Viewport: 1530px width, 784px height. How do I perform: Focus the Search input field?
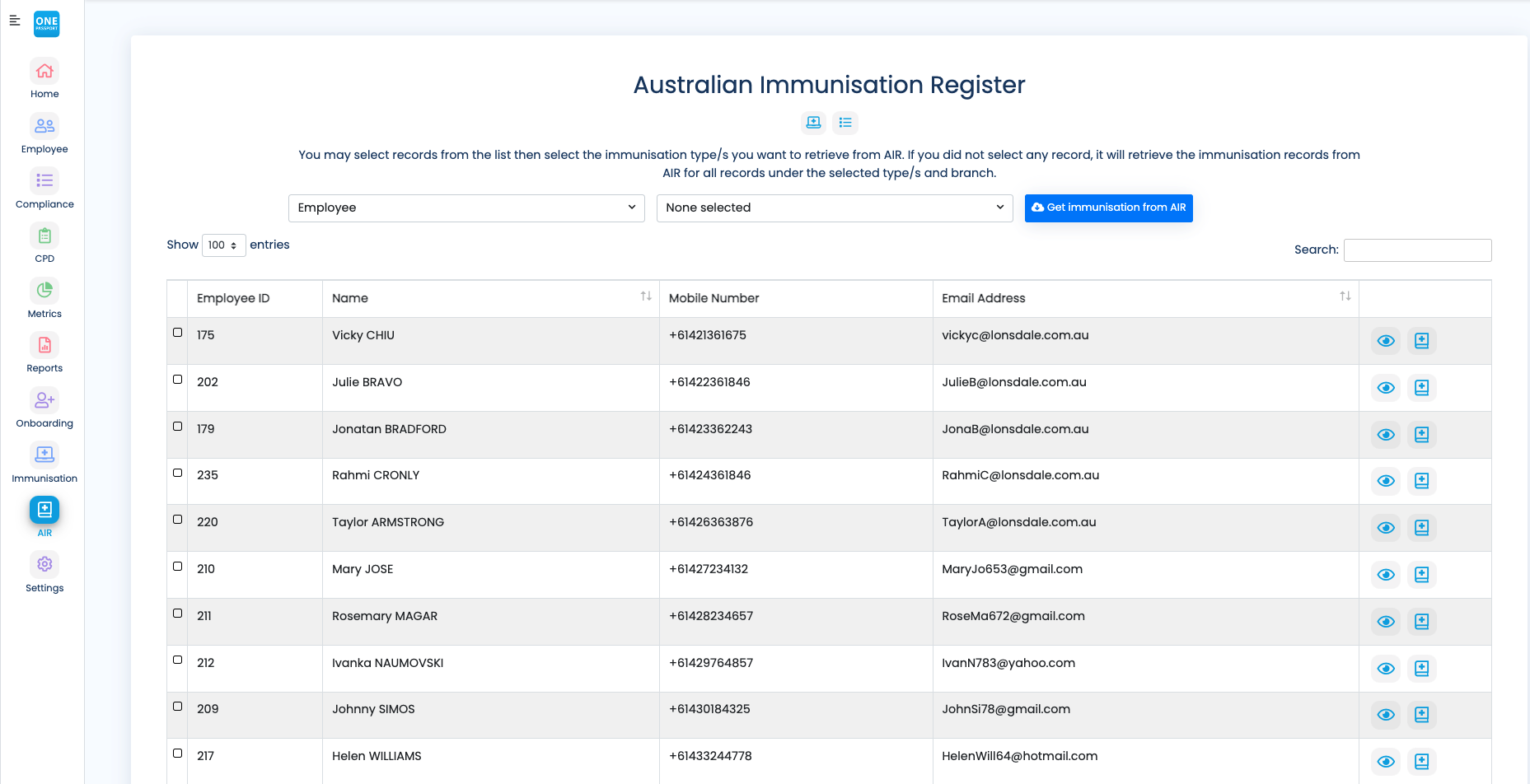click(x=1417, y=250)
